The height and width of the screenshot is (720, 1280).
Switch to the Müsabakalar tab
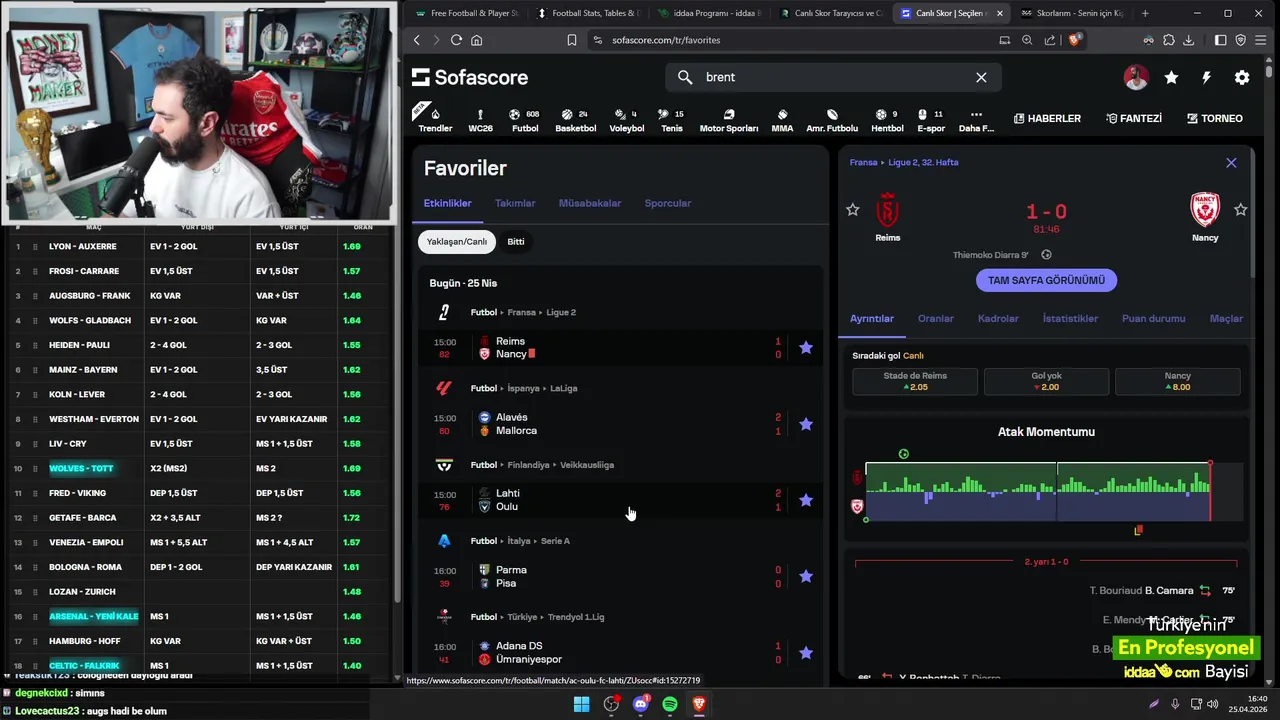[590, 203]
